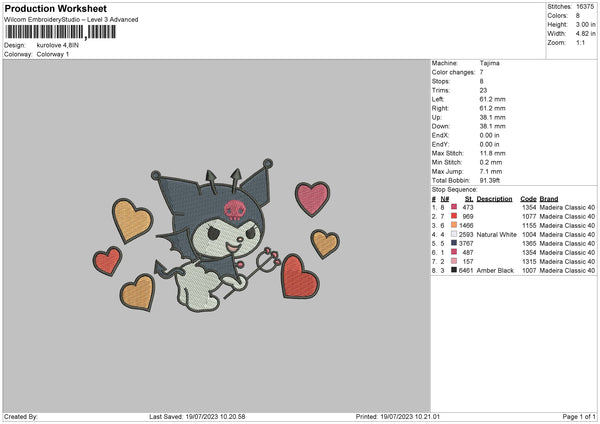This screenshot has width=600, height=424.
Task: Click the 'Color changes:' label
Action: [x=453, y=72]
